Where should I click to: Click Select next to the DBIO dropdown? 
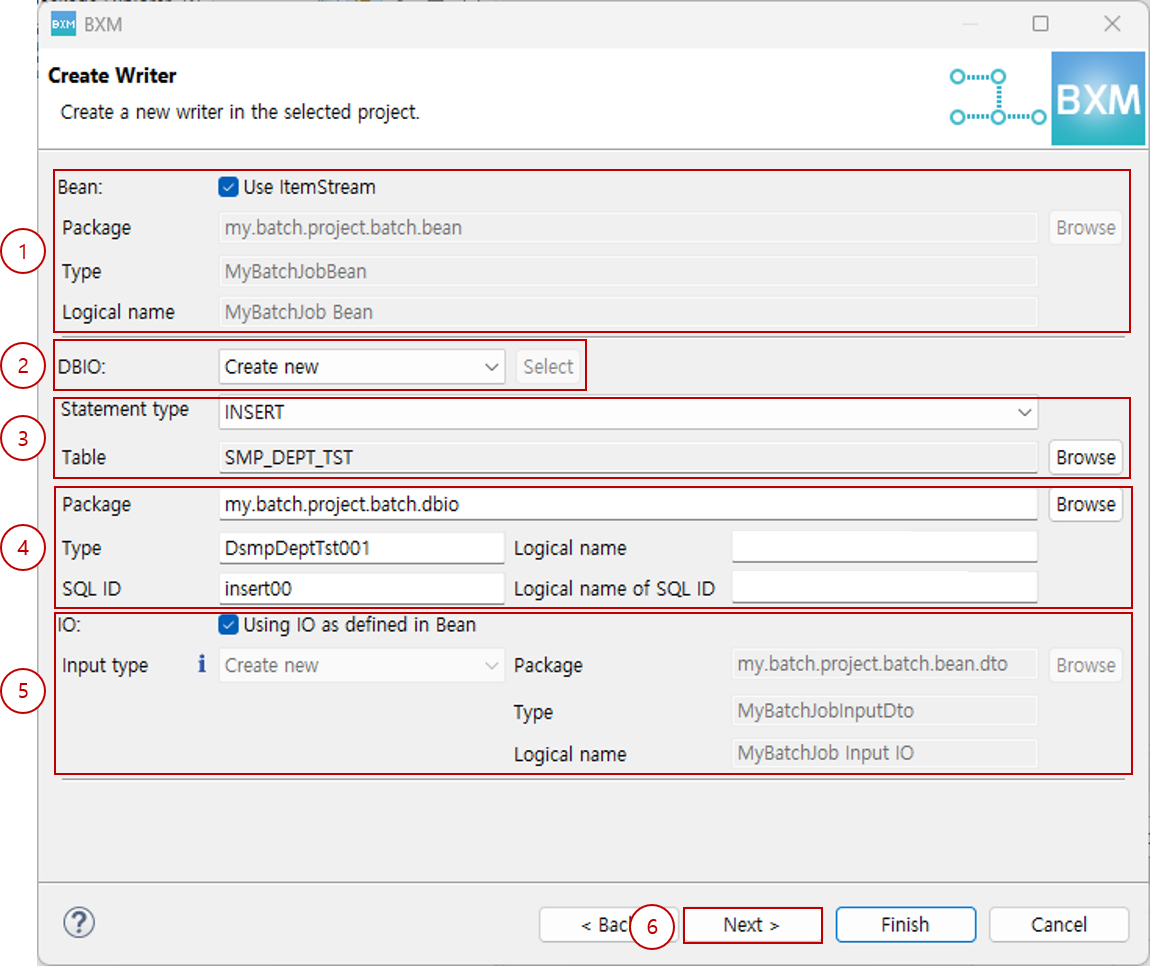pyautogui.click(x=547, y=366)
